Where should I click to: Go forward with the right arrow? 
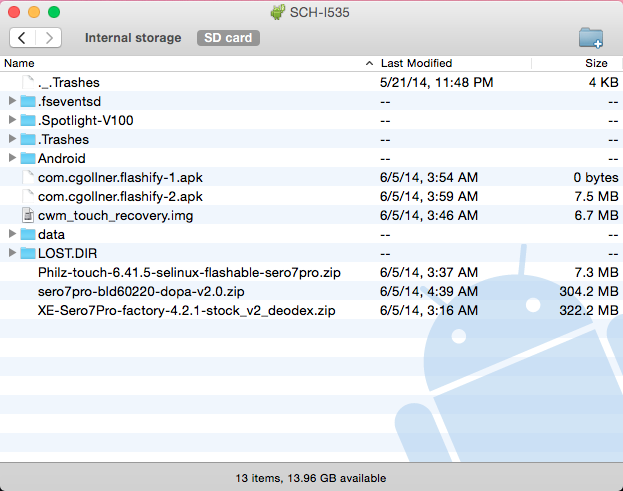click(x=48, y=38)
